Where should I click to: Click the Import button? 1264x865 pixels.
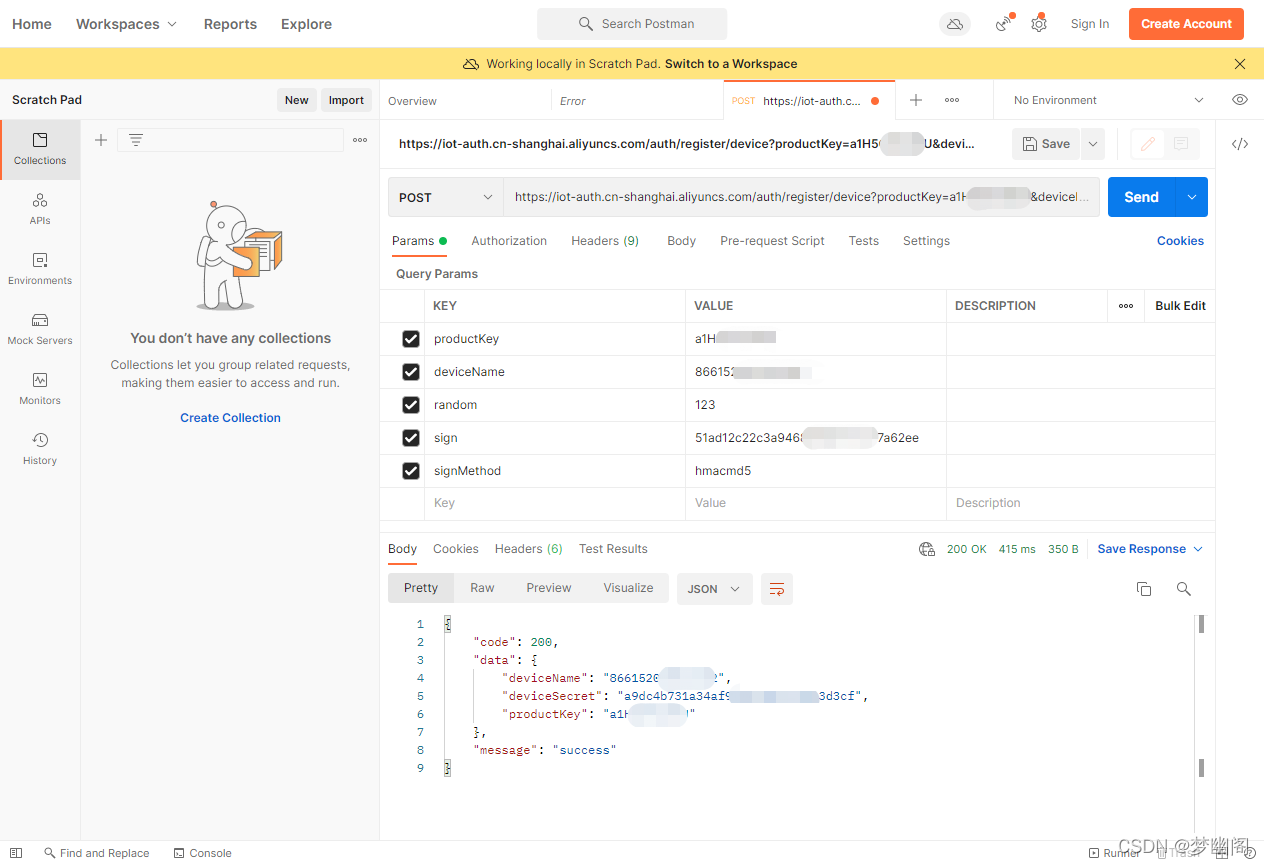tap(346, 100)
